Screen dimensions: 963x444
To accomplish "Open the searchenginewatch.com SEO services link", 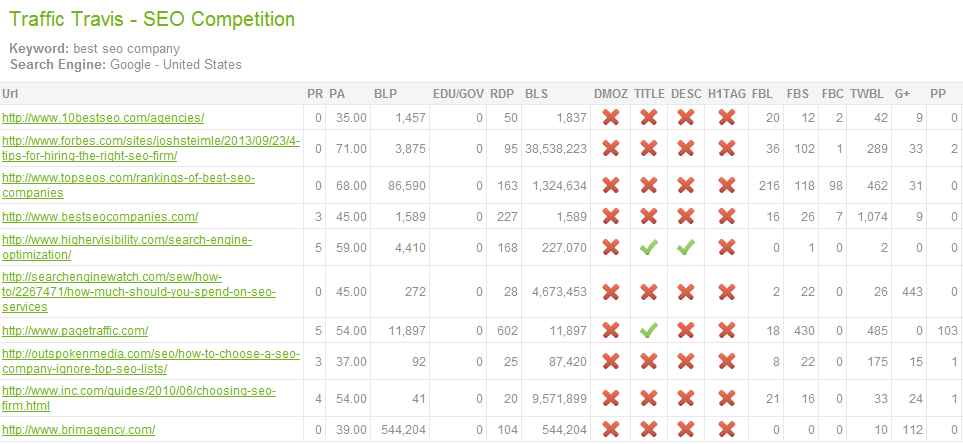I will coord(139,292).
